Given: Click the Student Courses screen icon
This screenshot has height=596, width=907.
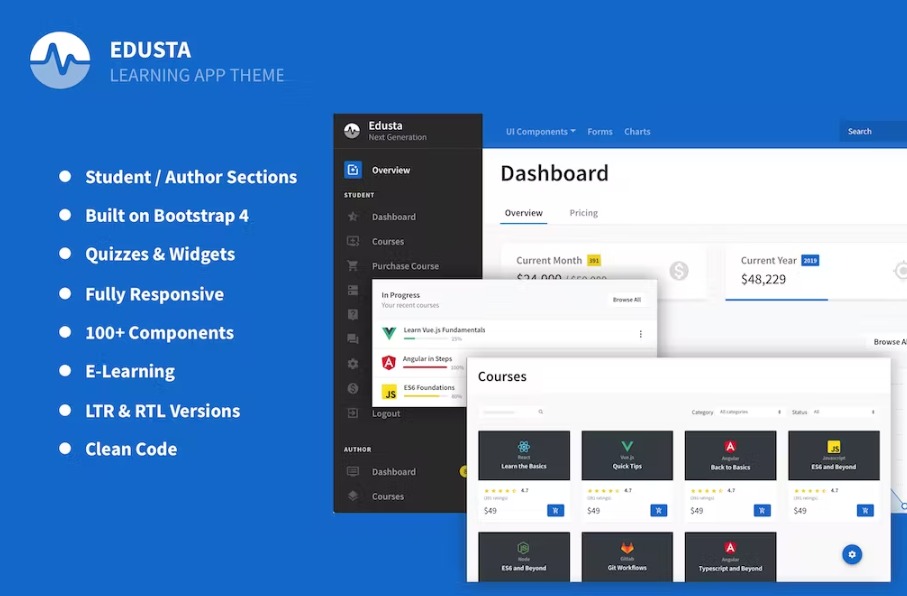Looking at the screenshot, I should 353,241.
